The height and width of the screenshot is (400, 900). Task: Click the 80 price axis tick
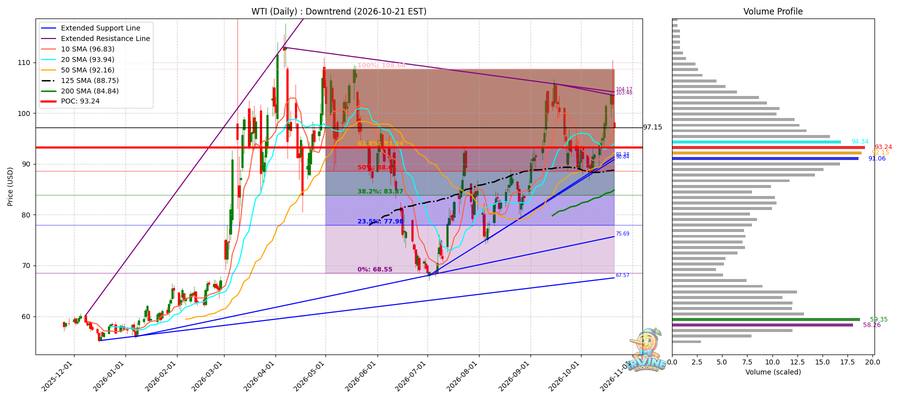(28, 215)
